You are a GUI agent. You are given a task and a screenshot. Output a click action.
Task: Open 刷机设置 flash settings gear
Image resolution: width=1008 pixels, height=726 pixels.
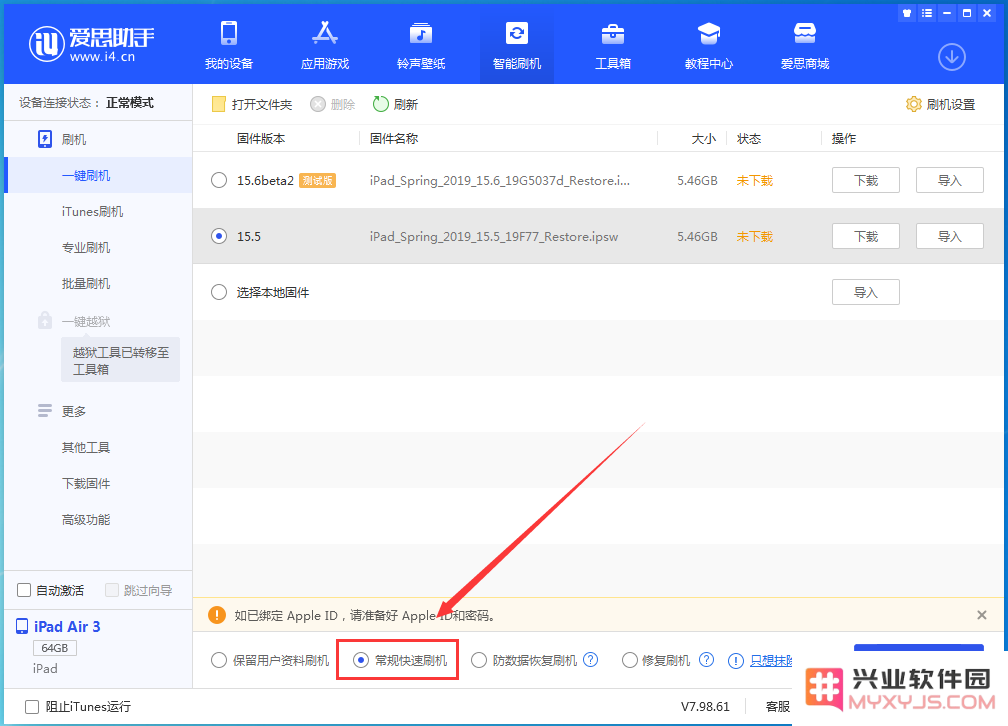940,104
